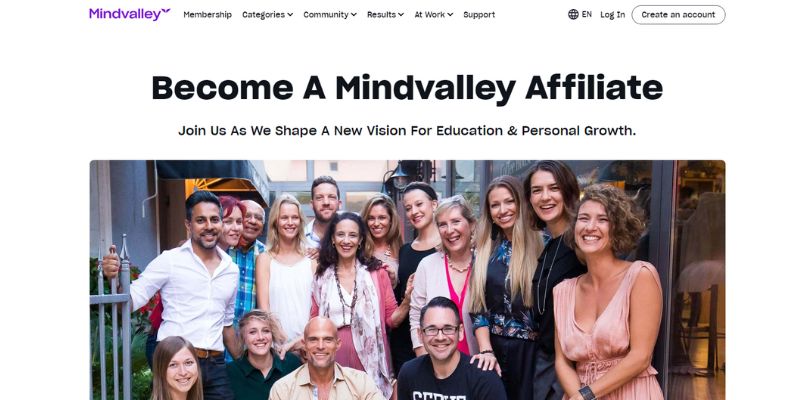Go to the Support page
This screenshot has width=800, height=400.
(479, 15)
